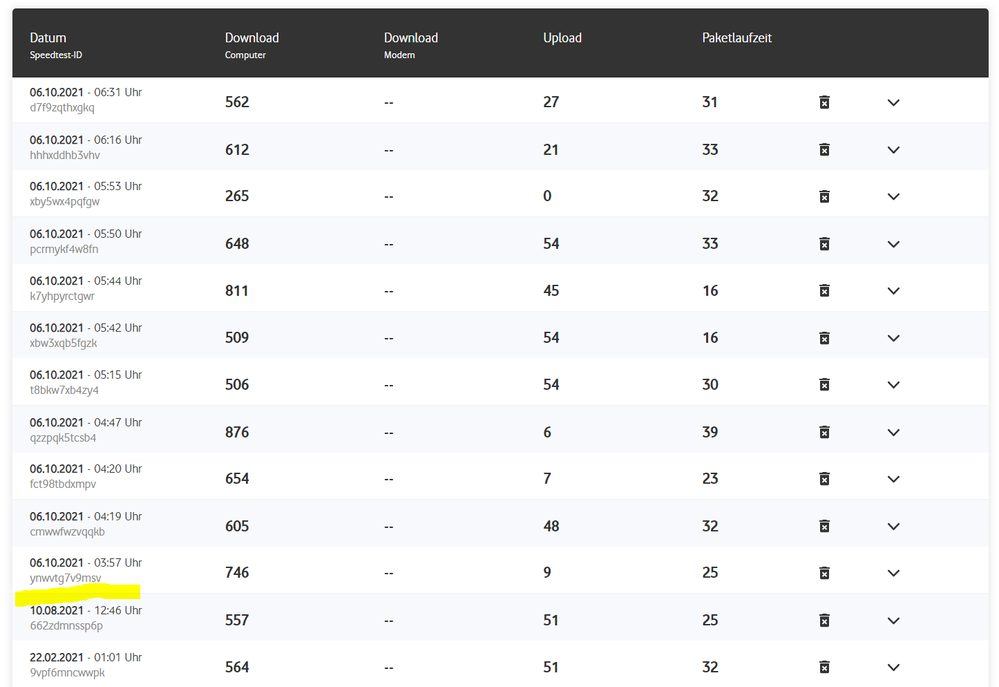Click the Download Computer column header

[252, 38]
